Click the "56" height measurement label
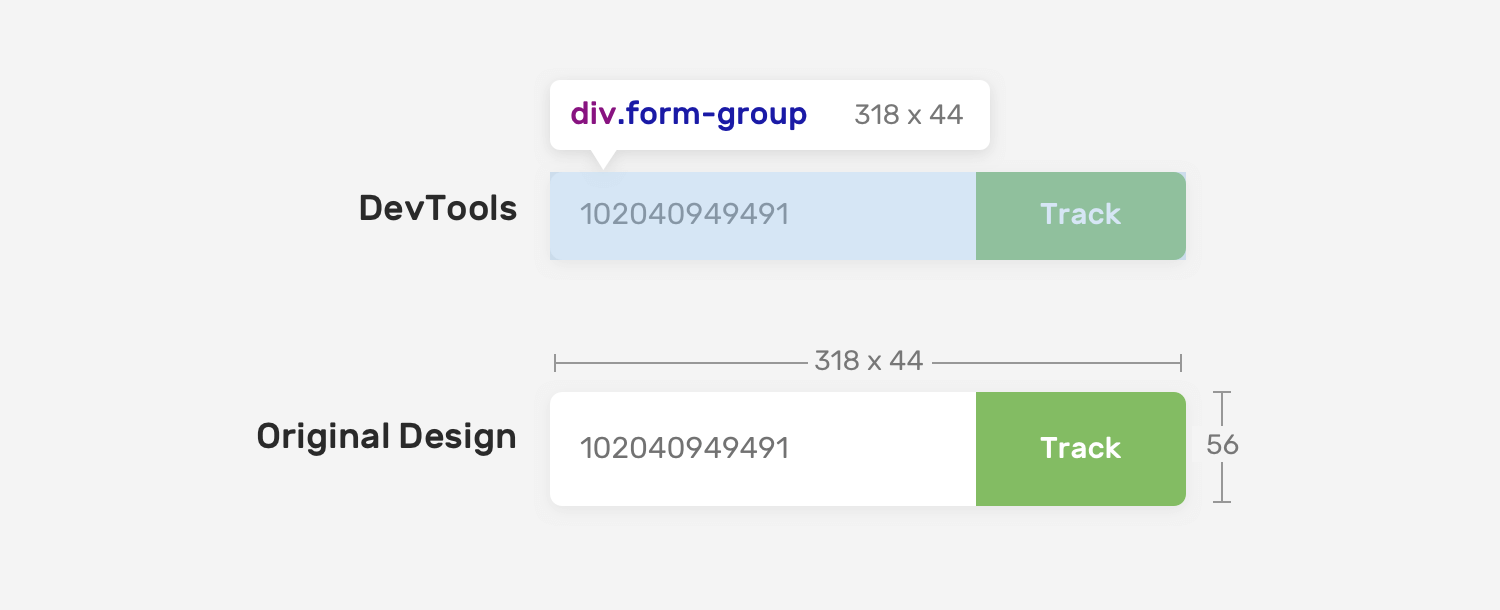The image size is (1500, 610). click(x=1222, y=445)
